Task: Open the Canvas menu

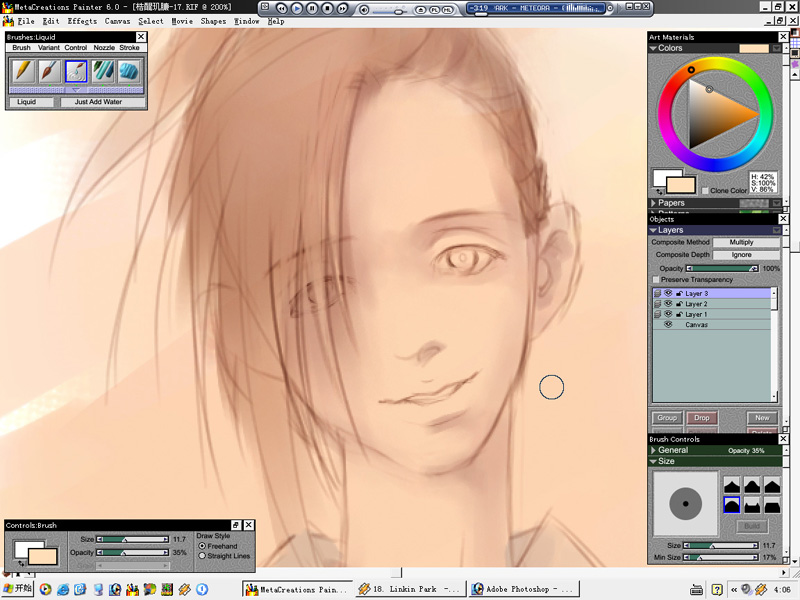Action: [x=117, y=21]
